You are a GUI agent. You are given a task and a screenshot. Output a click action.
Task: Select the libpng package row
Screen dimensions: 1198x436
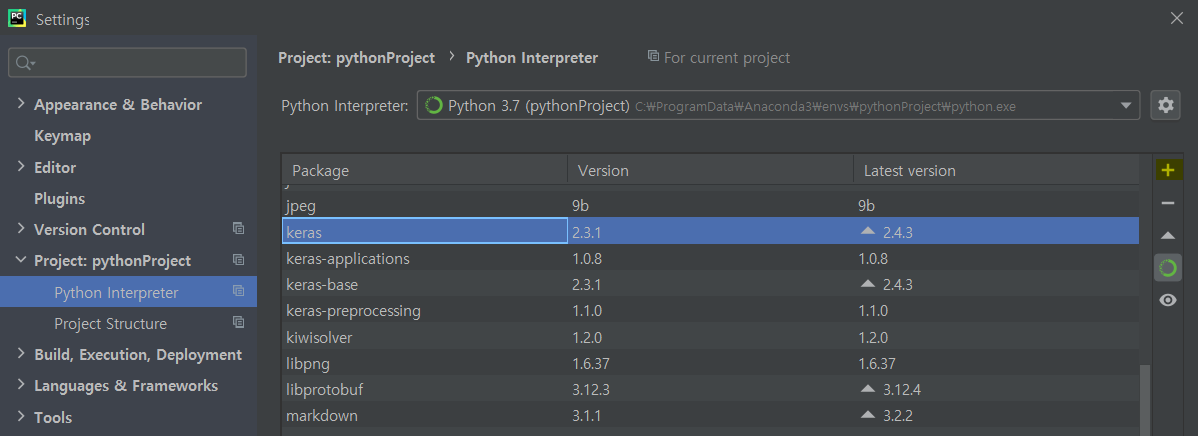711,363
